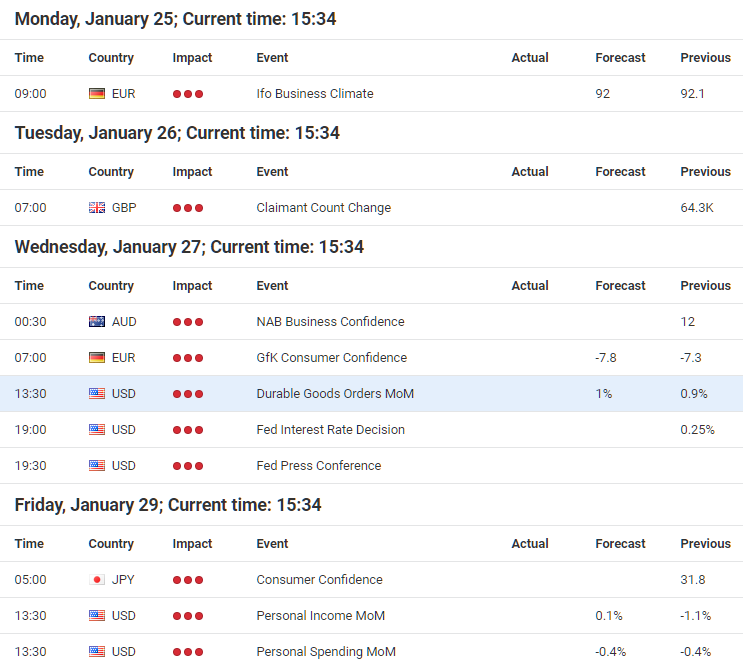
Task: Click the German flag on GfK Consumer Confidence row
Action: pyautogui.click(x=97, y=358)
